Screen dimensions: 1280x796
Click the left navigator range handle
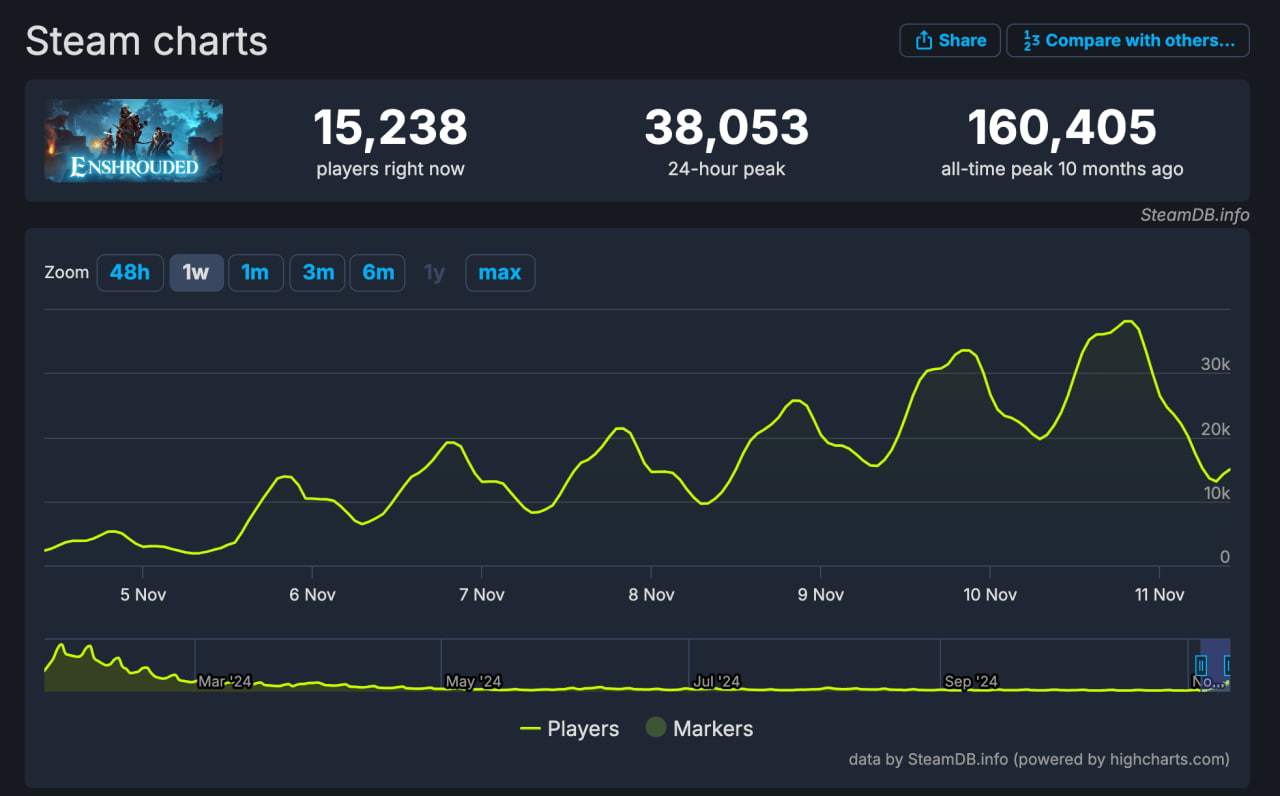point(1201,665)
